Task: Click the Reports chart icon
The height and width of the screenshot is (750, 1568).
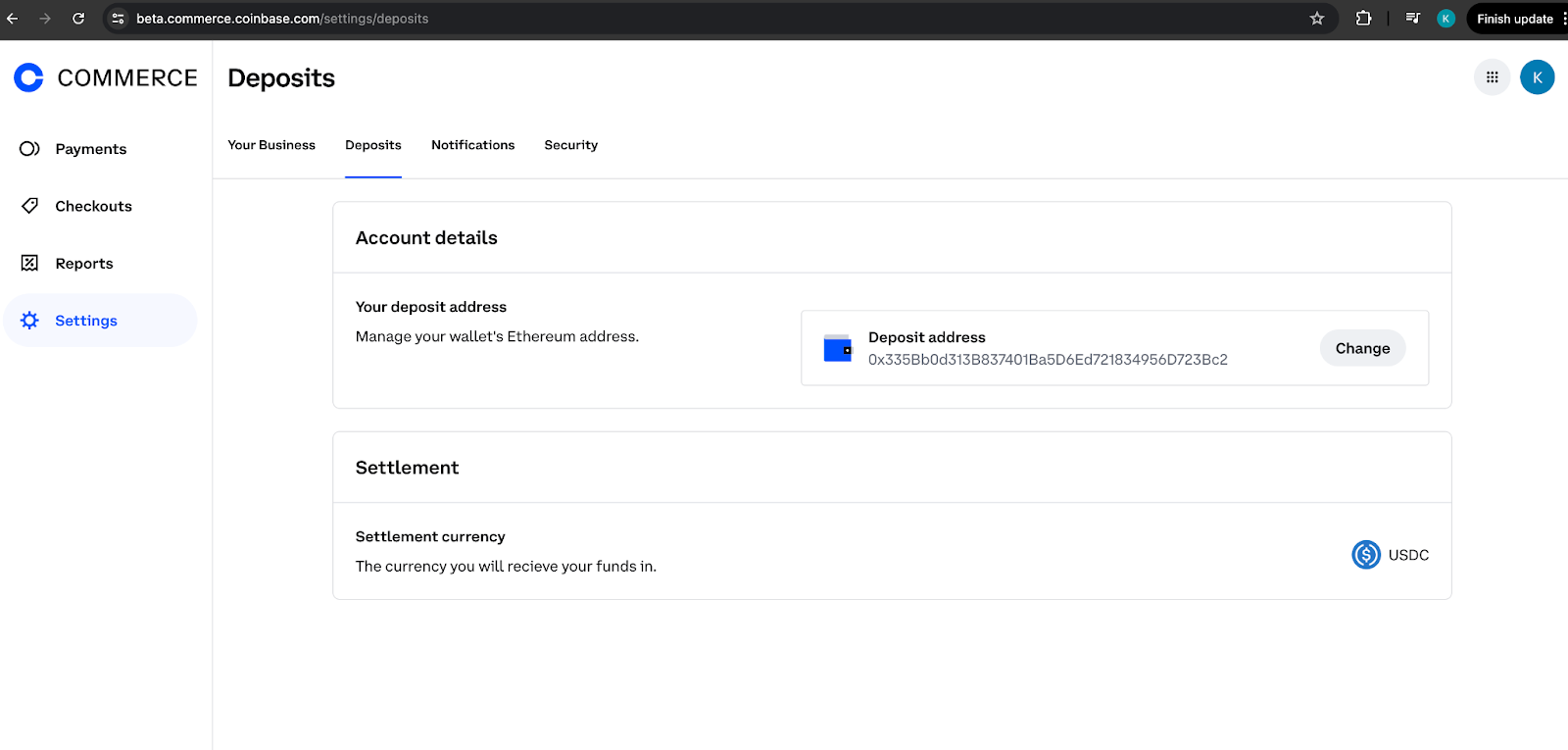Action: click(x=29, y=263)
